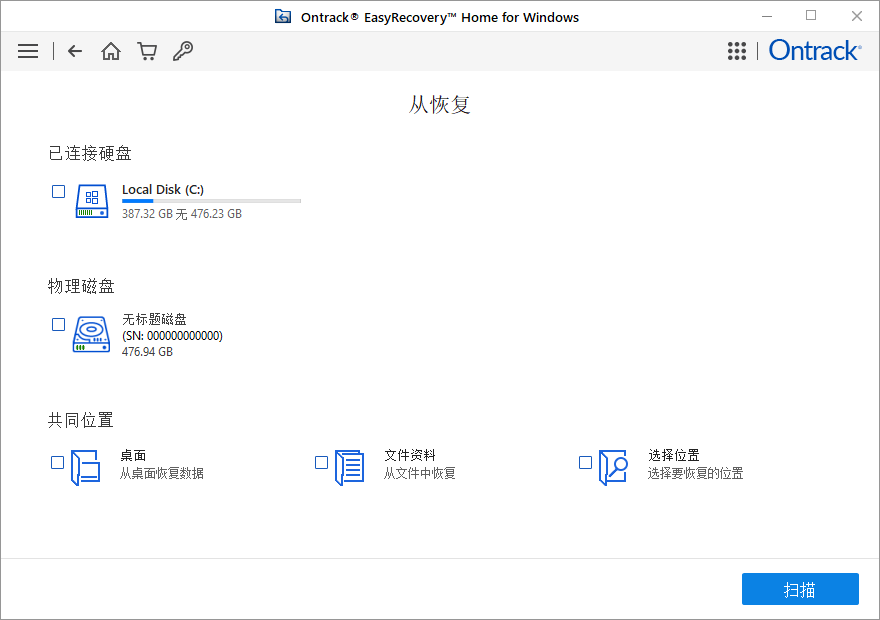Check the 无标题磁盘 checkbox
Viewport: 880px width, 620px height.
pyautogui.click(x=58, y=324)
